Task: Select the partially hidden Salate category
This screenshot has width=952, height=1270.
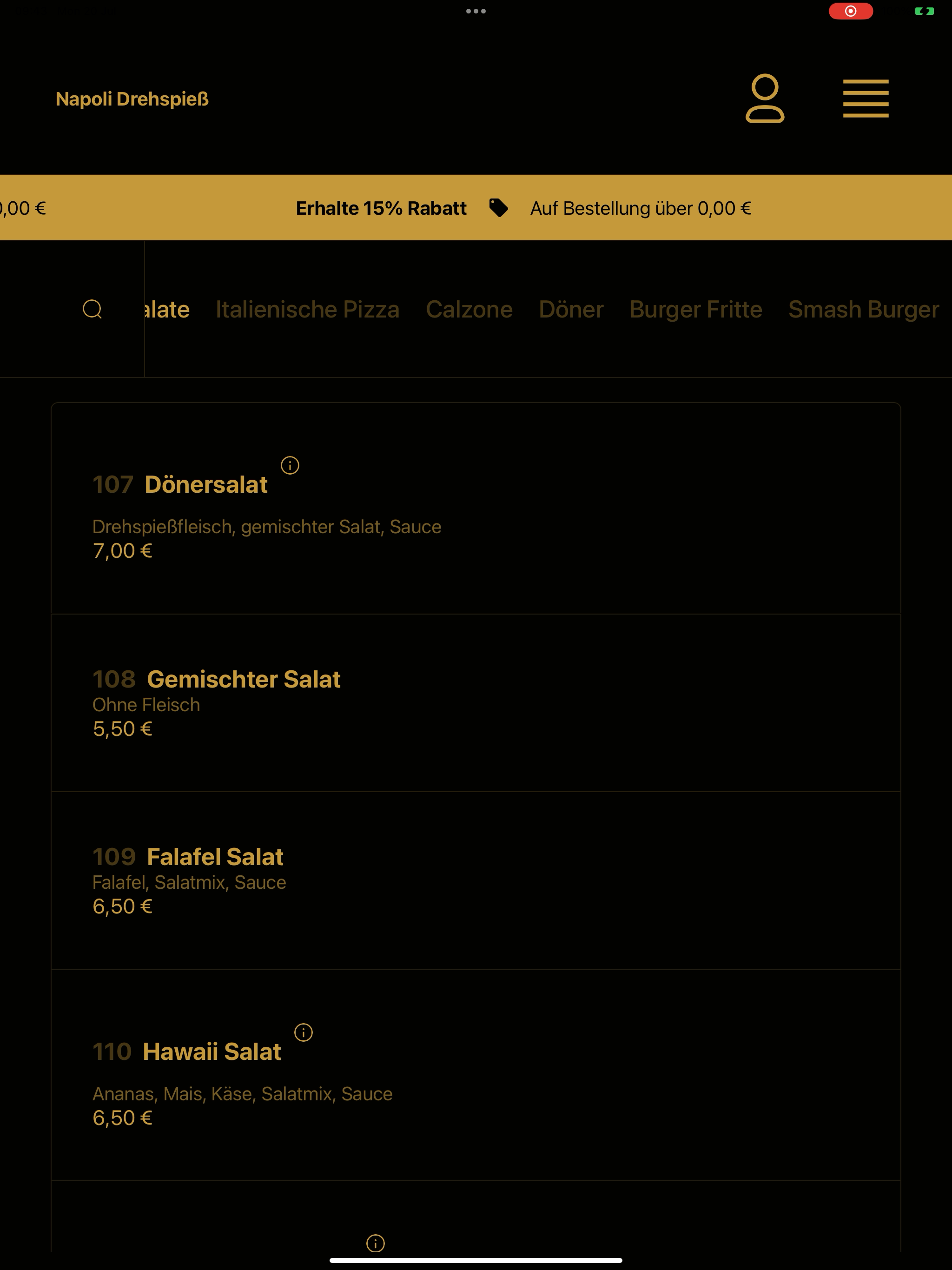Action: 167,310
